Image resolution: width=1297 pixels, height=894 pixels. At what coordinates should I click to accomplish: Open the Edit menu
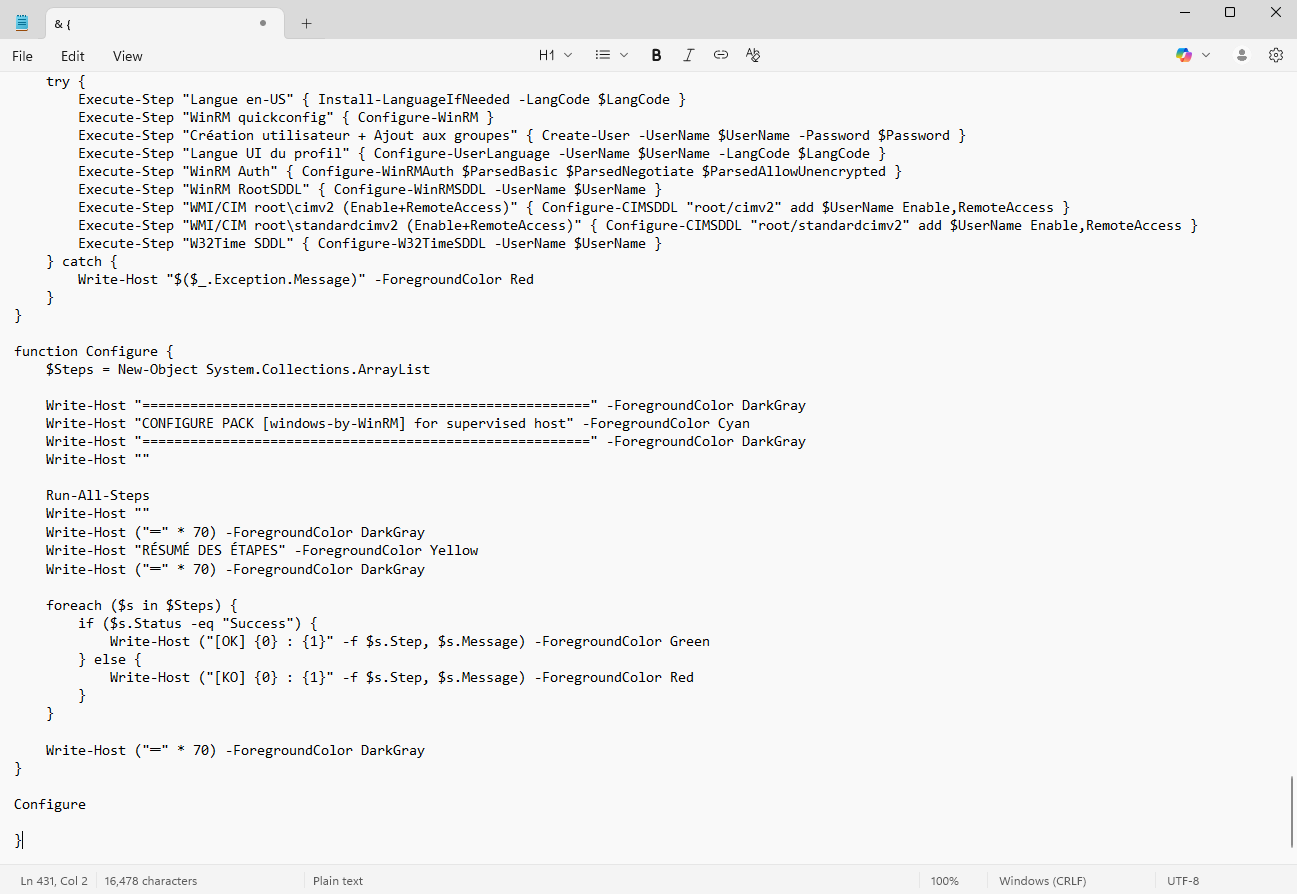click(72, 56)
